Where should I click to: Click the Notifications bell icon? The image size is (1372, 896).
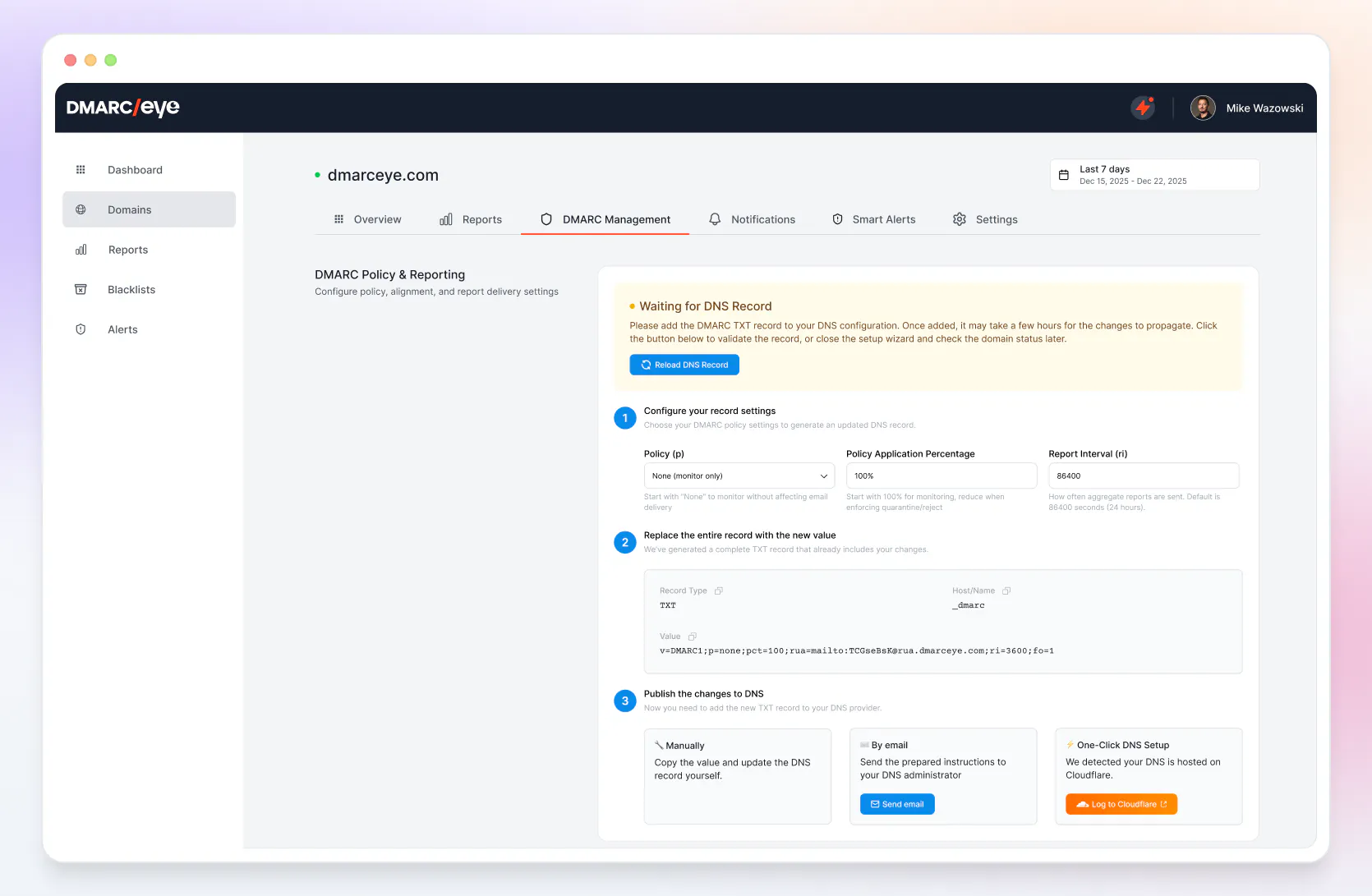click(715, 219)
